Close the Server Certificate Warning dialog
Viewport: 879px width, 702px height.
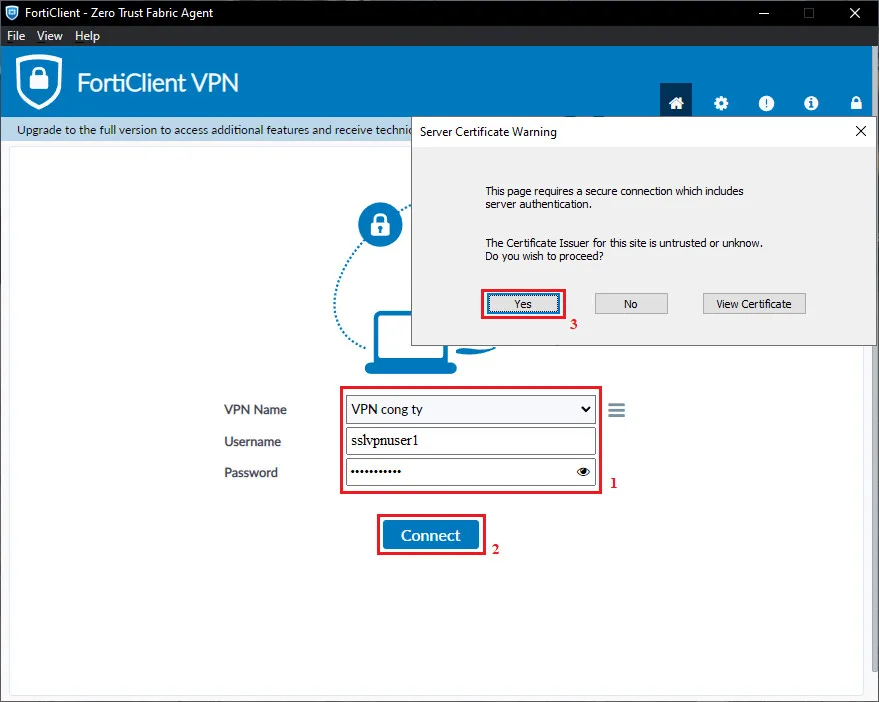click(861, 131)
